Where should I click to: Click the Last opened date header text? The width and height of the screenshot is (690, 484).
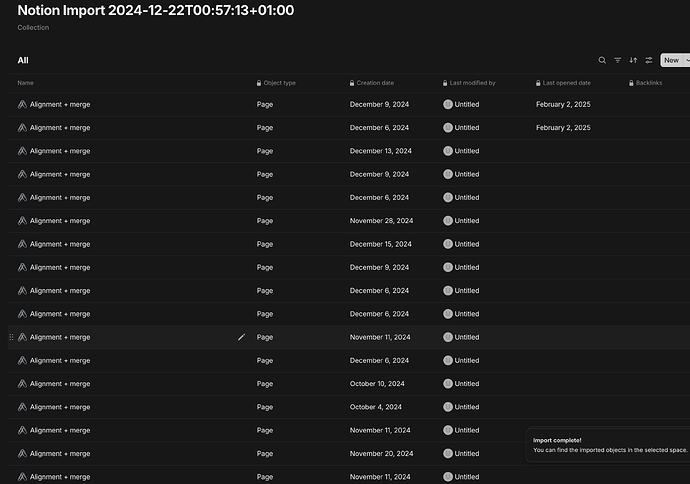tap(566, 83)
